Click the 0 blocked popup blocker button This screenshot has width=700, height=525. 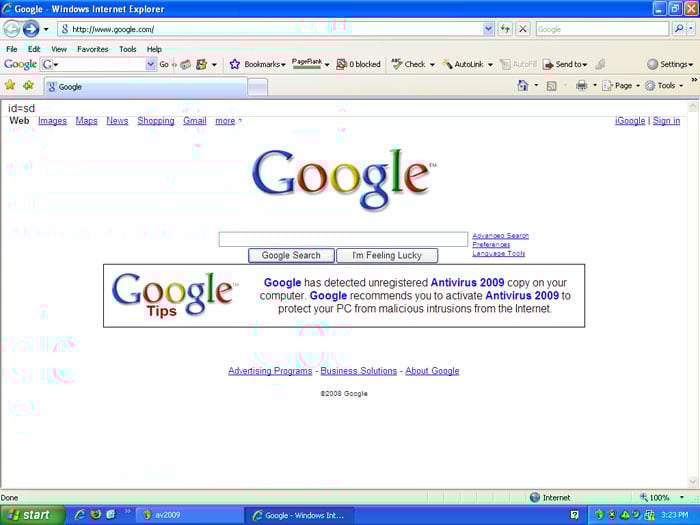click(x=358, y=64)
